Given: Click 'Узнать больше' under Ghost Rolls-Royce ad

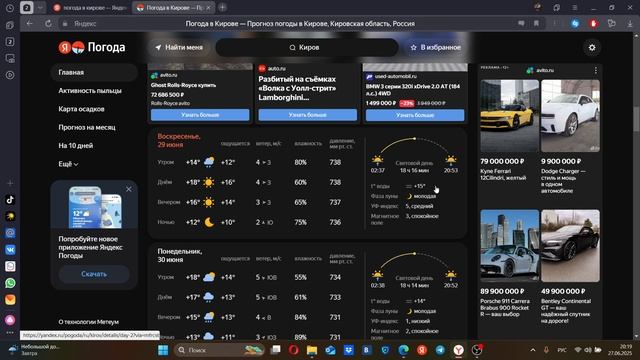Looking at the screenshot, I should [200, 115].
